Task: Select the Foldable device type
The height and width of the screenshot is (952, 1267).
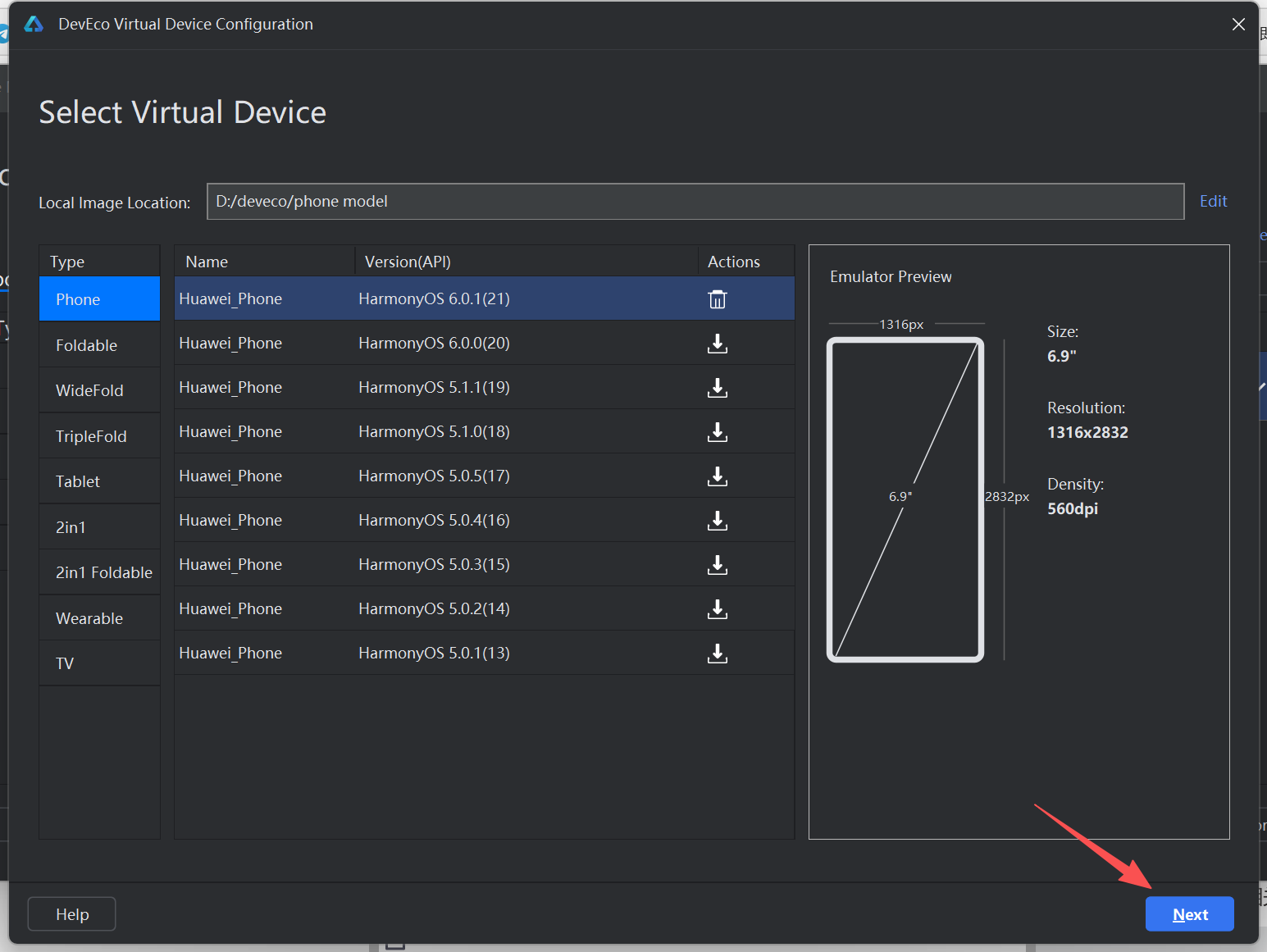Action: click(99, 345)
